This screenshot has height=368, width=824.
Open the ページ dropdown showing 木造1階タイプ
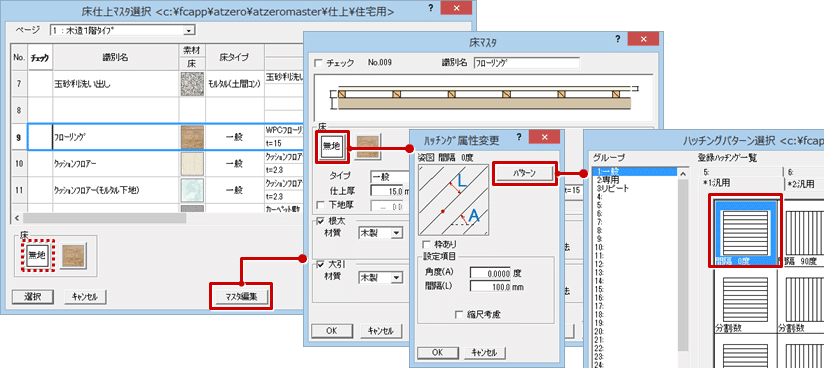(x=122, y=30)
